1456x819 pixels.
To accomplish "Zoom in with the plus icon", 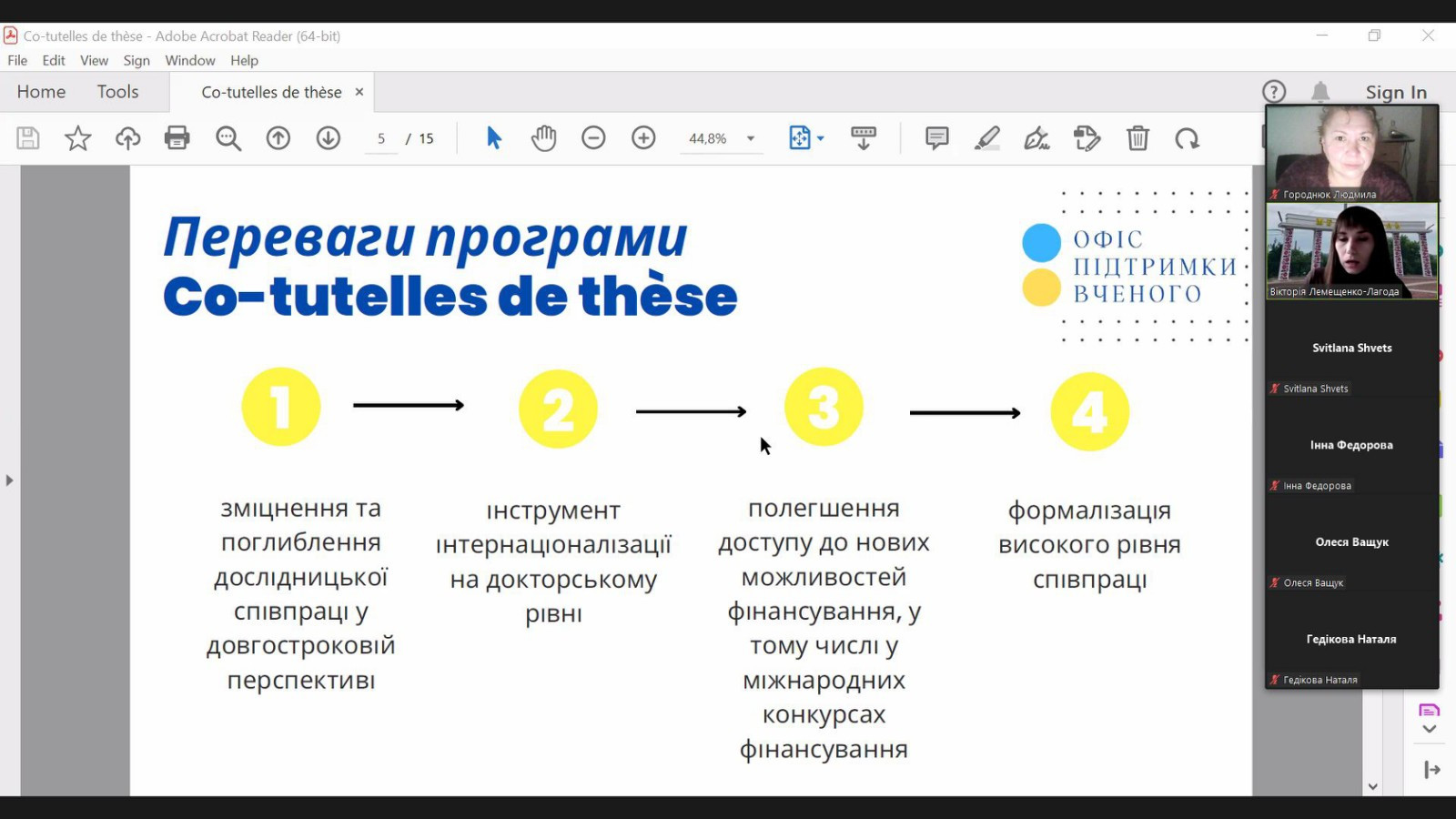I will [x=643, y=138].
